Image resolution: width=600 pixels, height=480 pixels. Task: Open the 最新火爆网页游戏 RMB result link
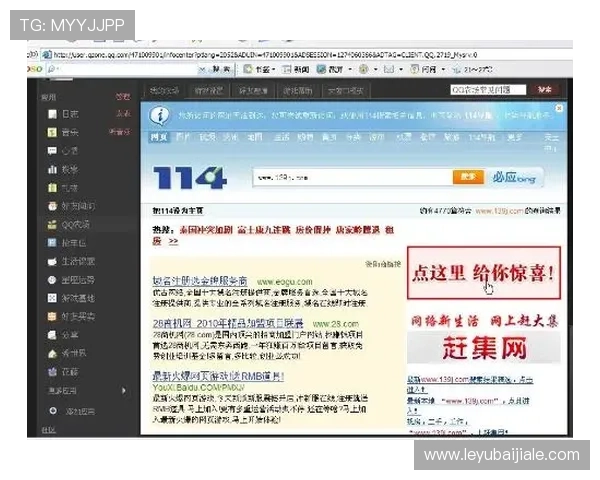pos(218,376)
